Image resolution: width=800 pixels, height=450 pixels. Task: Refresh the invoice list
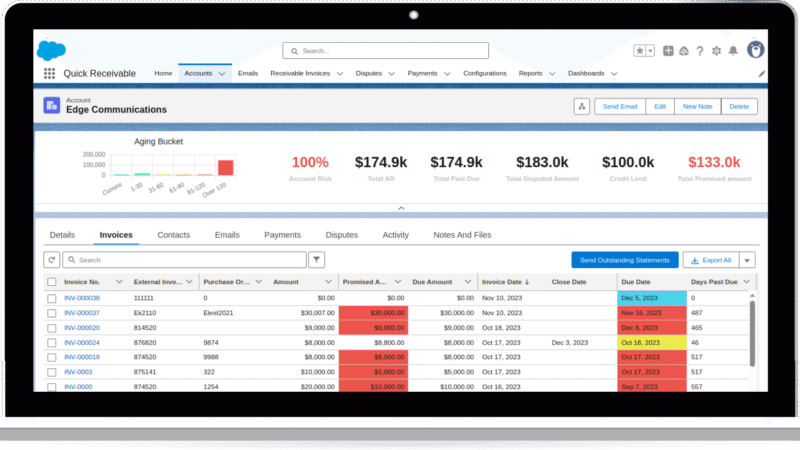tap(52, 260)
